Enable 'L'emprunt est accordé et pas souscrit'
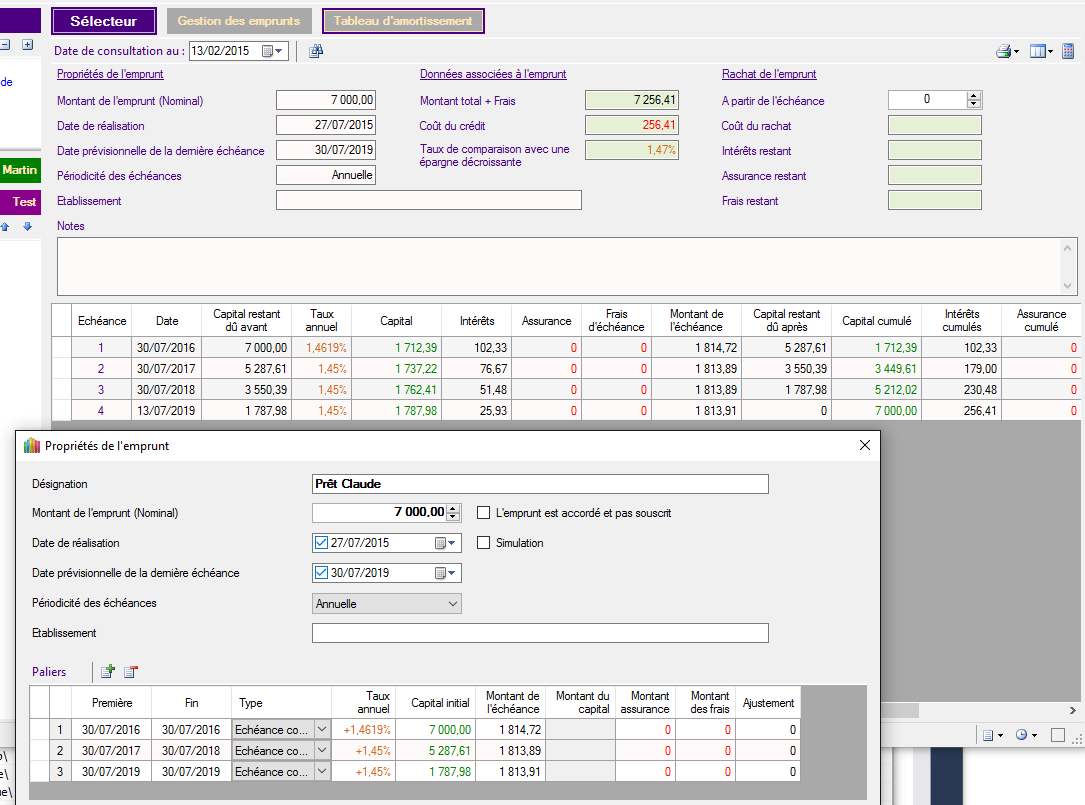 (484, 513)
